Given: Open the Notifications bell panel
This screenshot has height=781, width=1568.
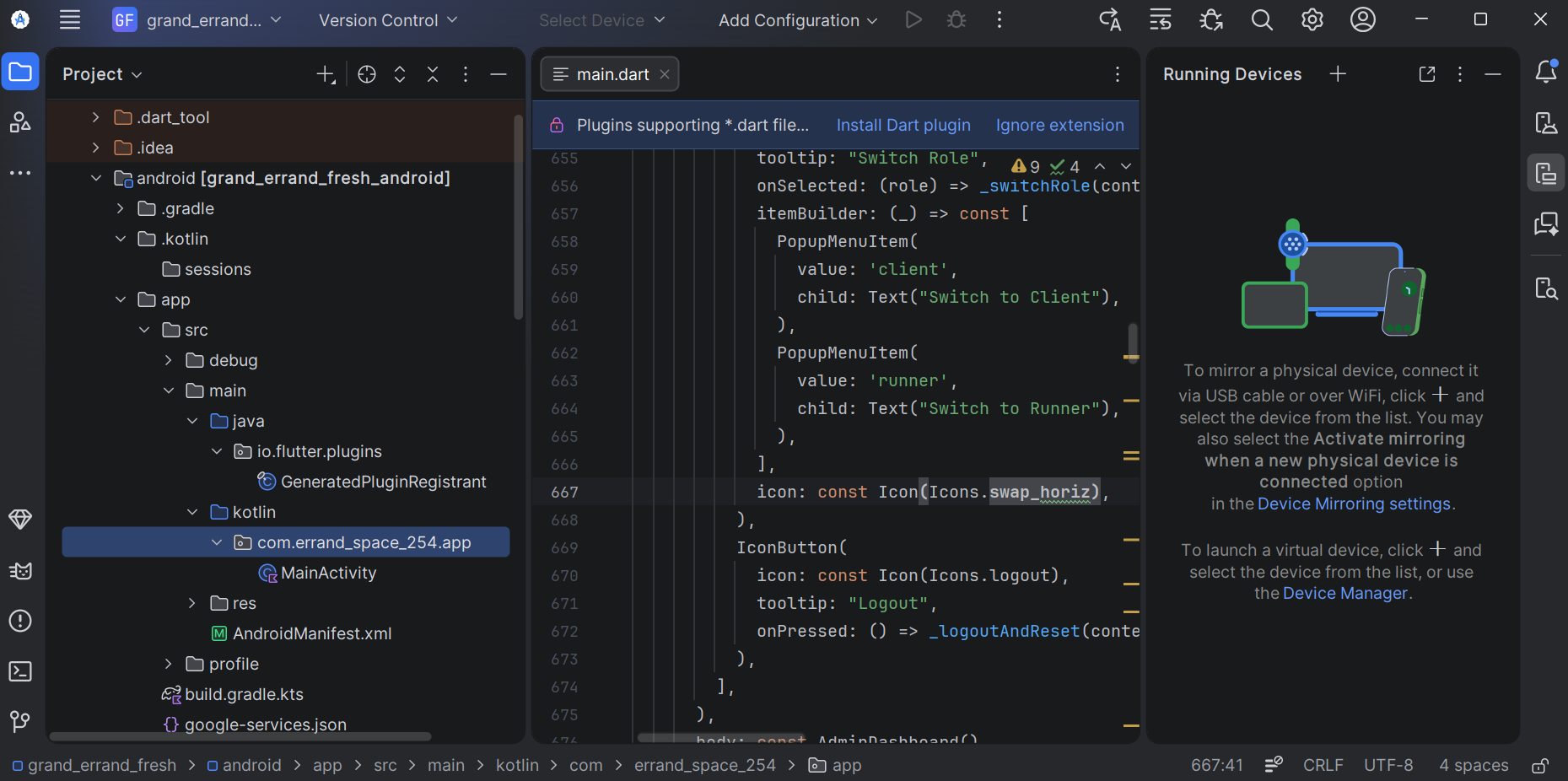Looking at the screenshot, I should pyautogui.click(x=1545, y=73).
